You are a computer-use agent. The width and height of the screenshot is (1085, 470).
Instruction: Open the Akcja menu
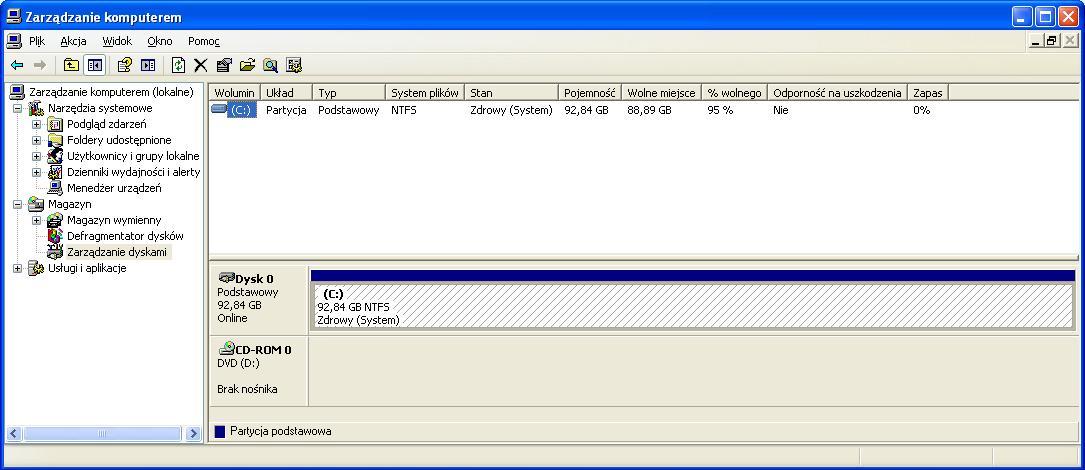(x=73, y=41)
